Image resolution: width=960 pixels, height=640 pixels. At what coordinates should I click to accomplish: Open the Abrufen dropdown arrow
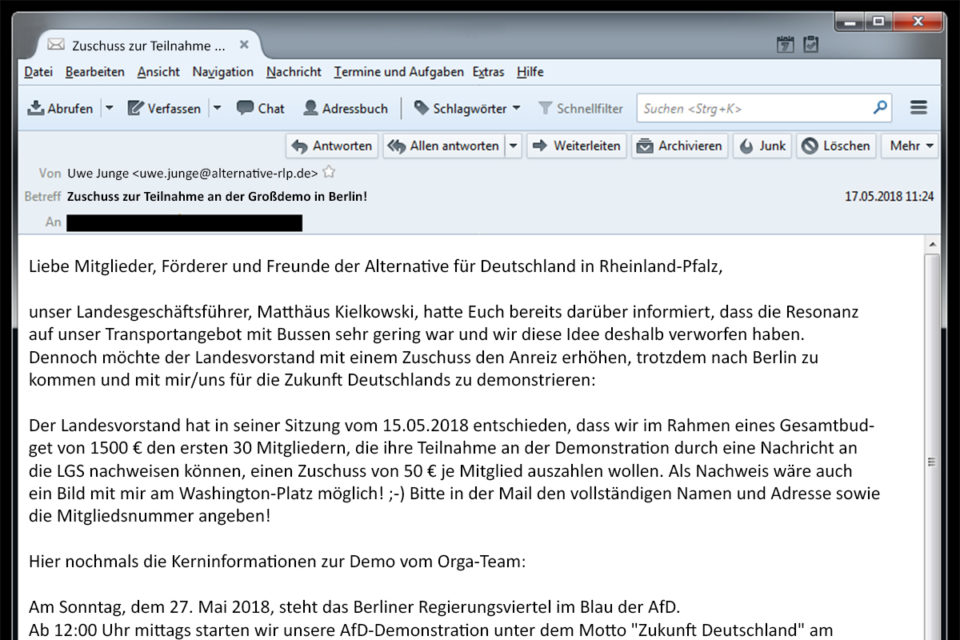(x=109, y=108)
